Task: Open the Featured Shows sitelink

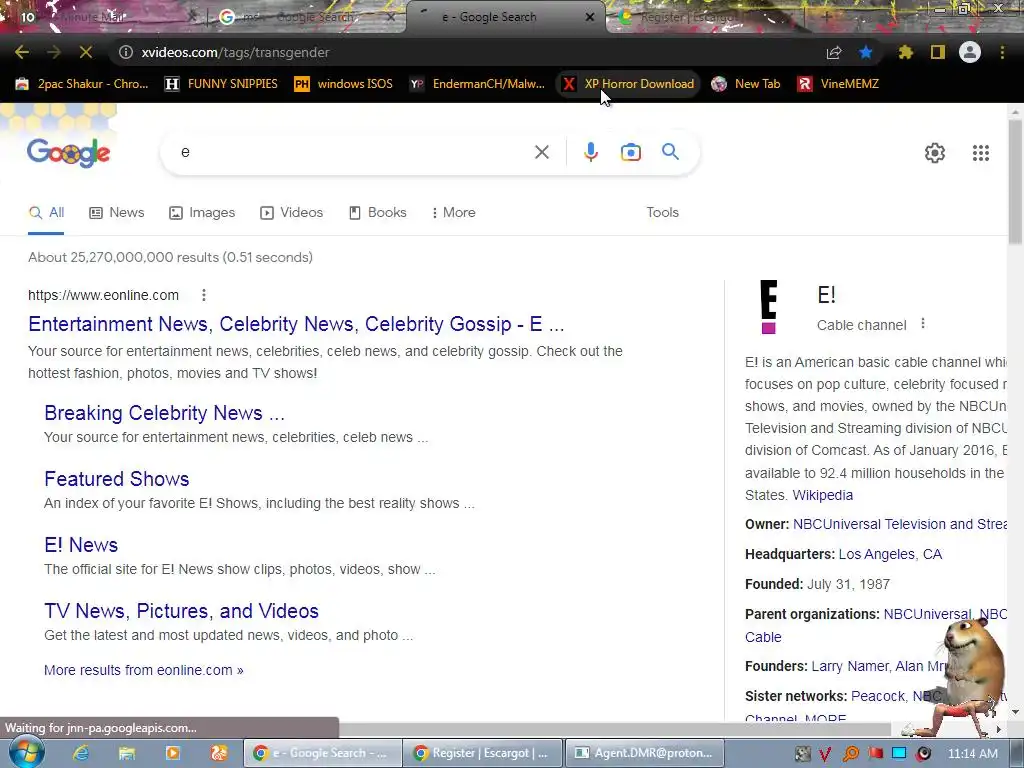Action: pos(117,479)
